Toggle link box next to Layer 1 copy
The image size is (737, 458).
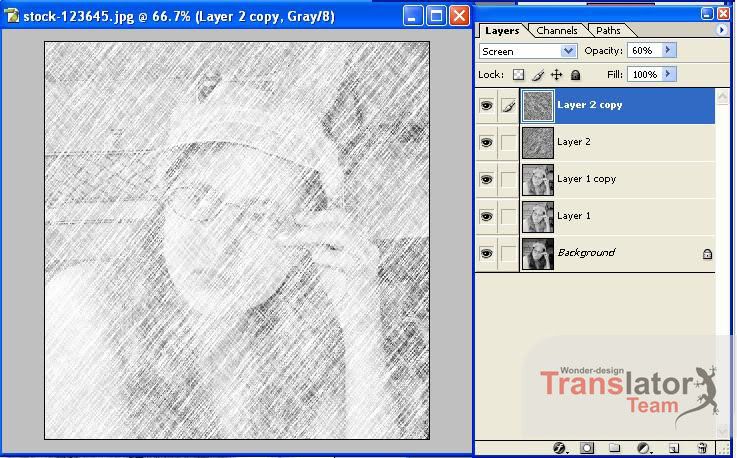pos(508,179)
